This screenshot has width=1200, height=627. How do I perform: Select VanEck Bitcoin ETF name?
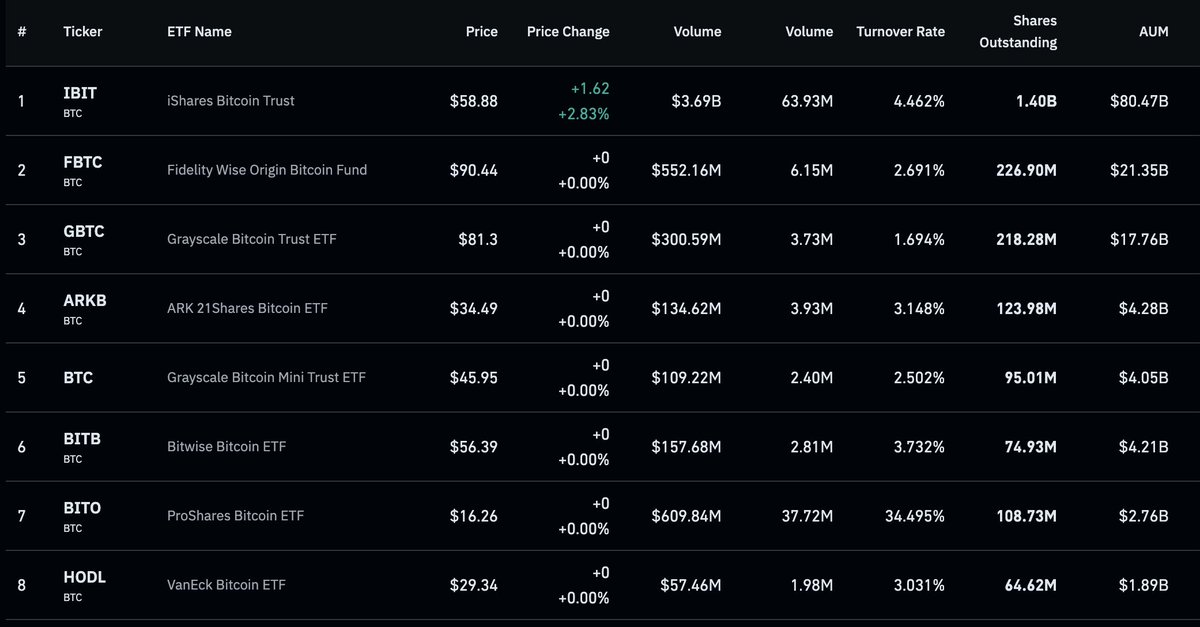pyautogui.click(x=226, y=584)
